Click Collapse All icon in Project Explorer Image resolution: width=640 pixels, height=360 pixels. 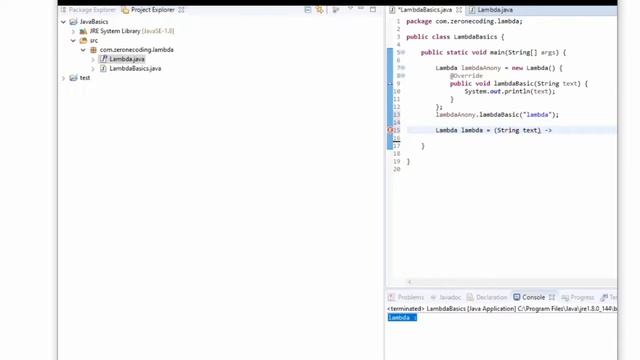click(x=308, y=10)
